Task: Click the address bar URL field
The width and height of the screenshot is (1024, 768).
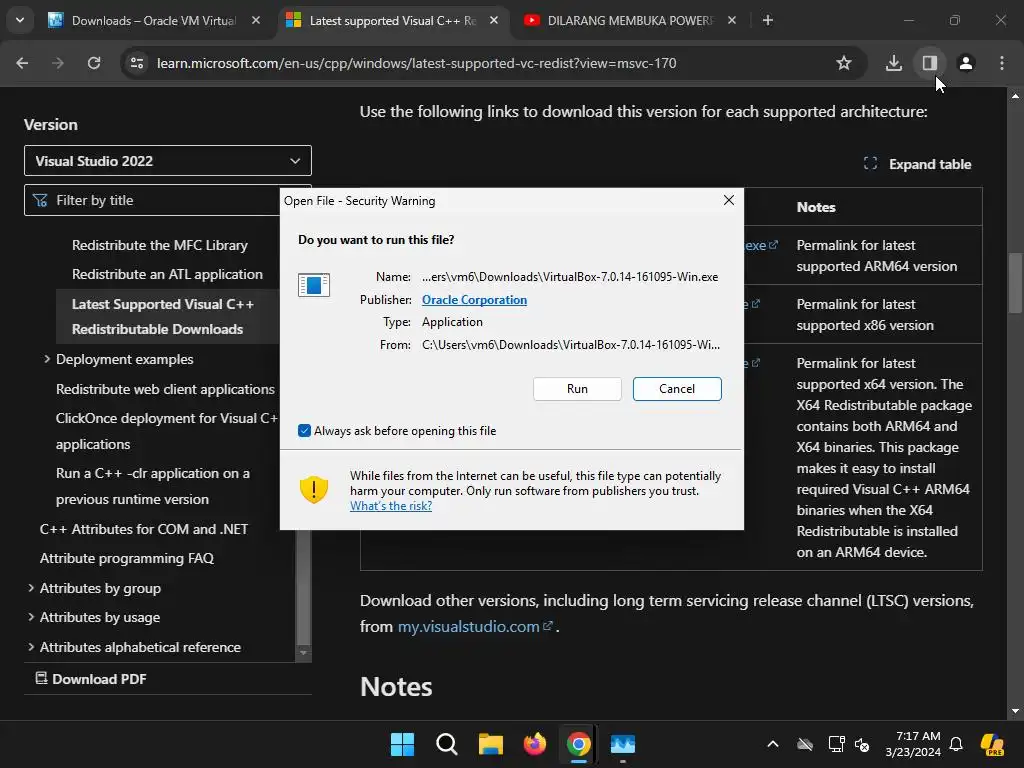Action: (416, 63)
